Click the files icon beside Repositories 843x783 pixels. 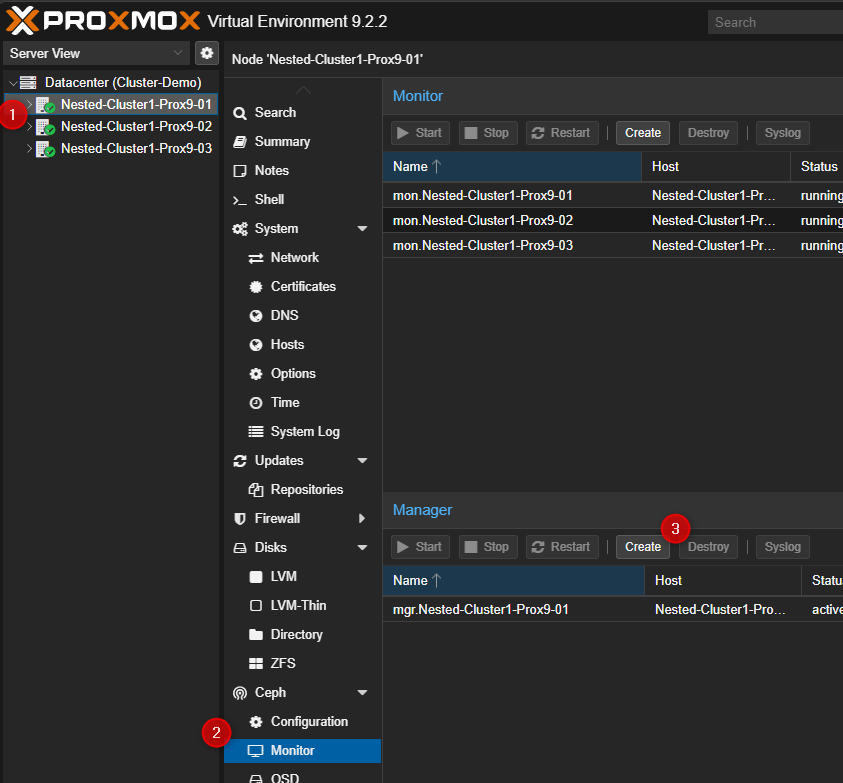click(x=256, y=490)
